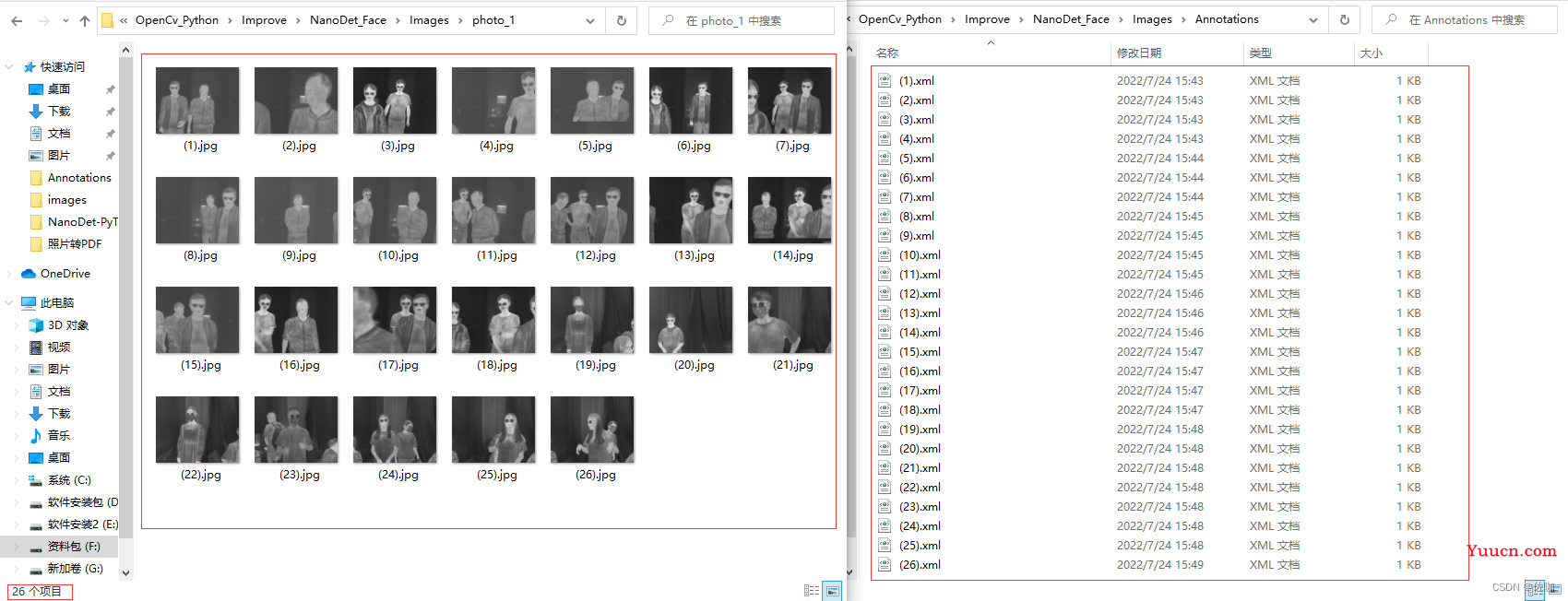
Task: Select 3D 对象 icon in sidebar
Action: coord(36,325)
